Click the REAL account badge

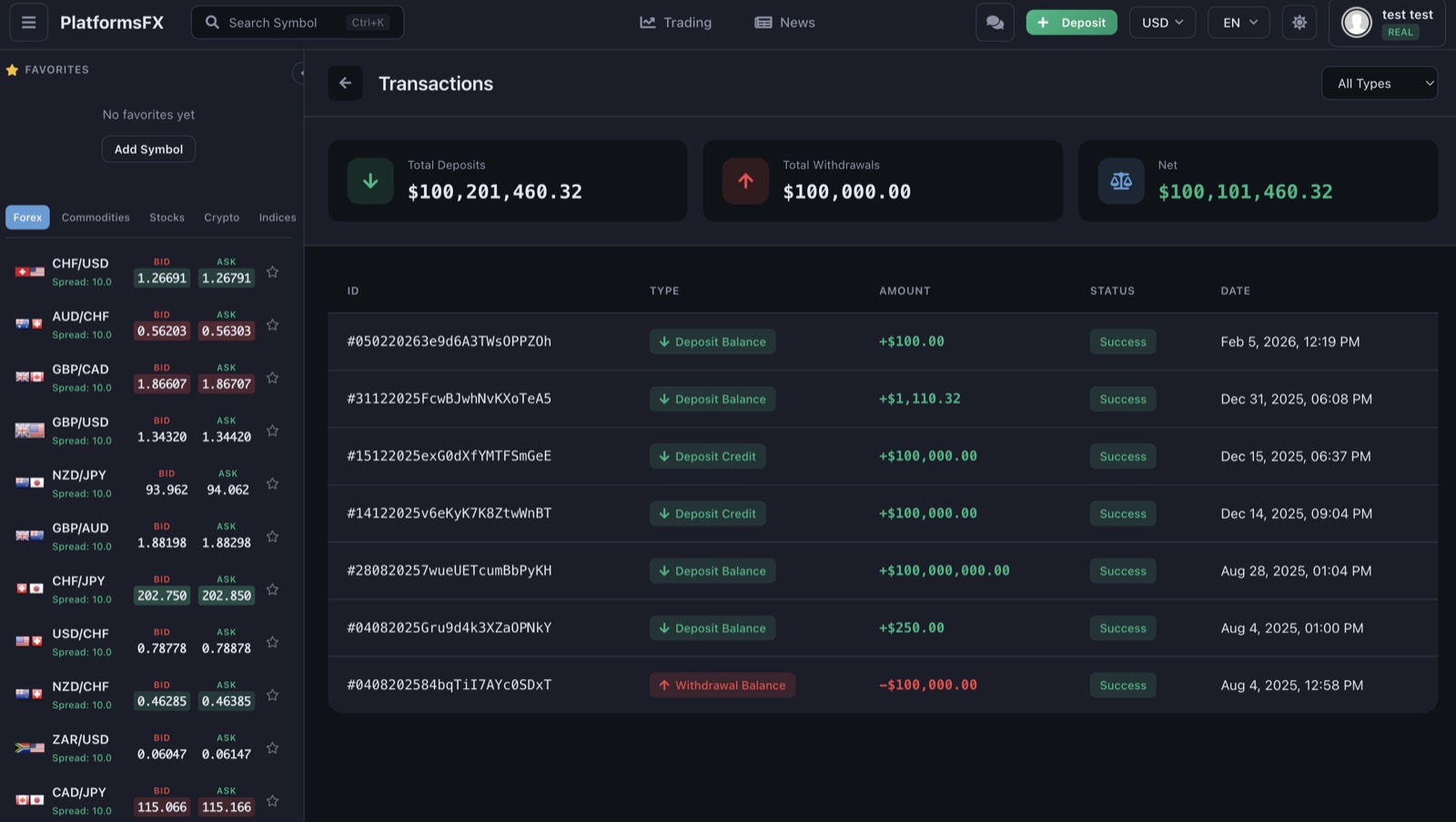click(1400, 32)
